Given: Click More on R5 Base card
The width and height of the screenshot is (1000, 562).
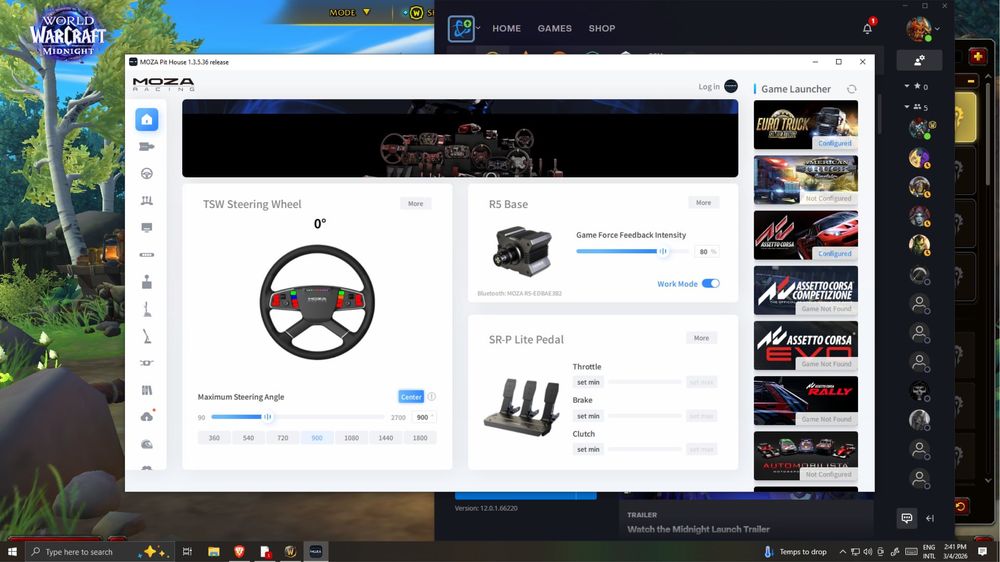Looking at the screenshot, I should [703, 202].
